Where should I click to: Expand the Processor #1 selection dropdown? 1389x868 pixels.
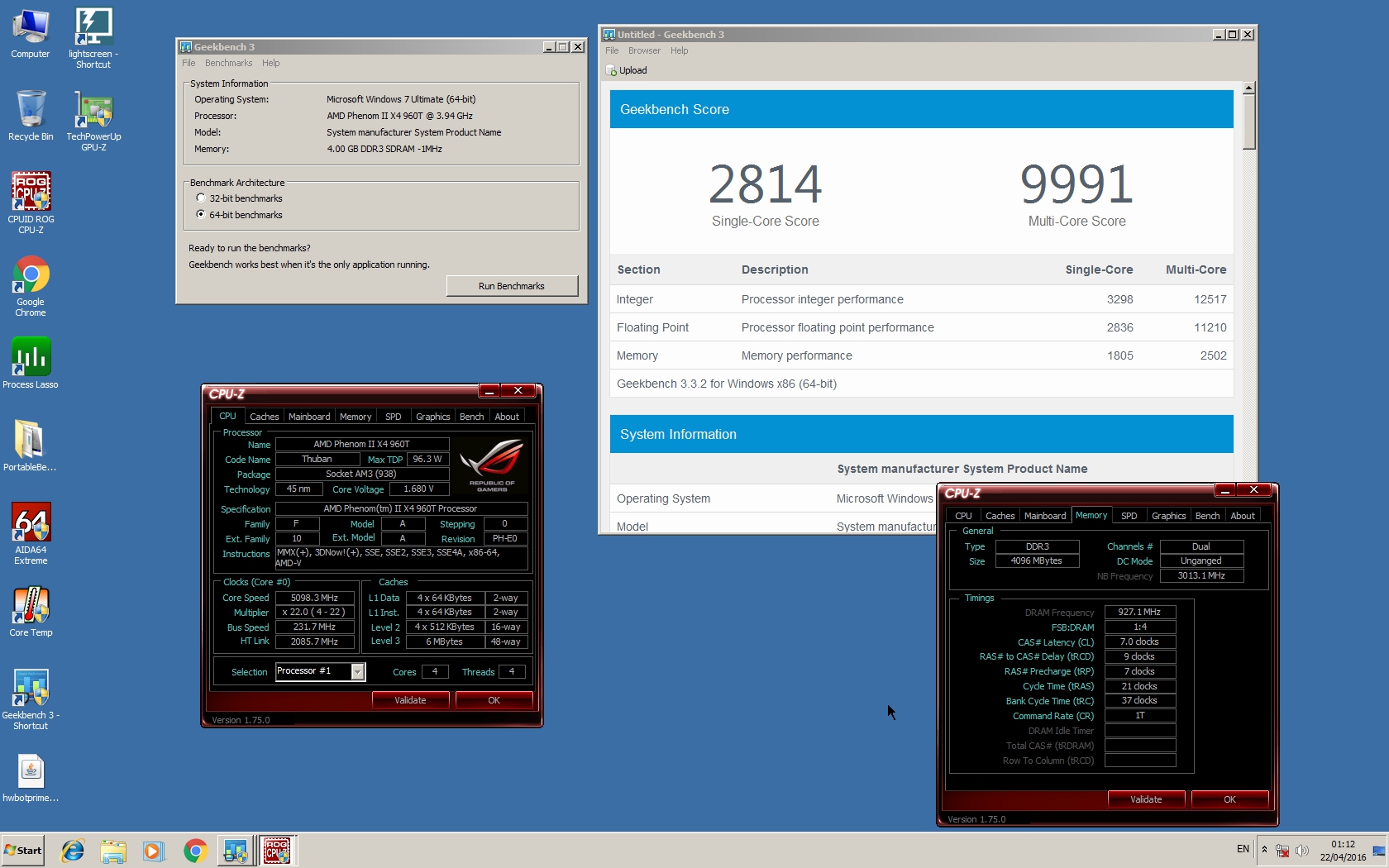[358, 671]
